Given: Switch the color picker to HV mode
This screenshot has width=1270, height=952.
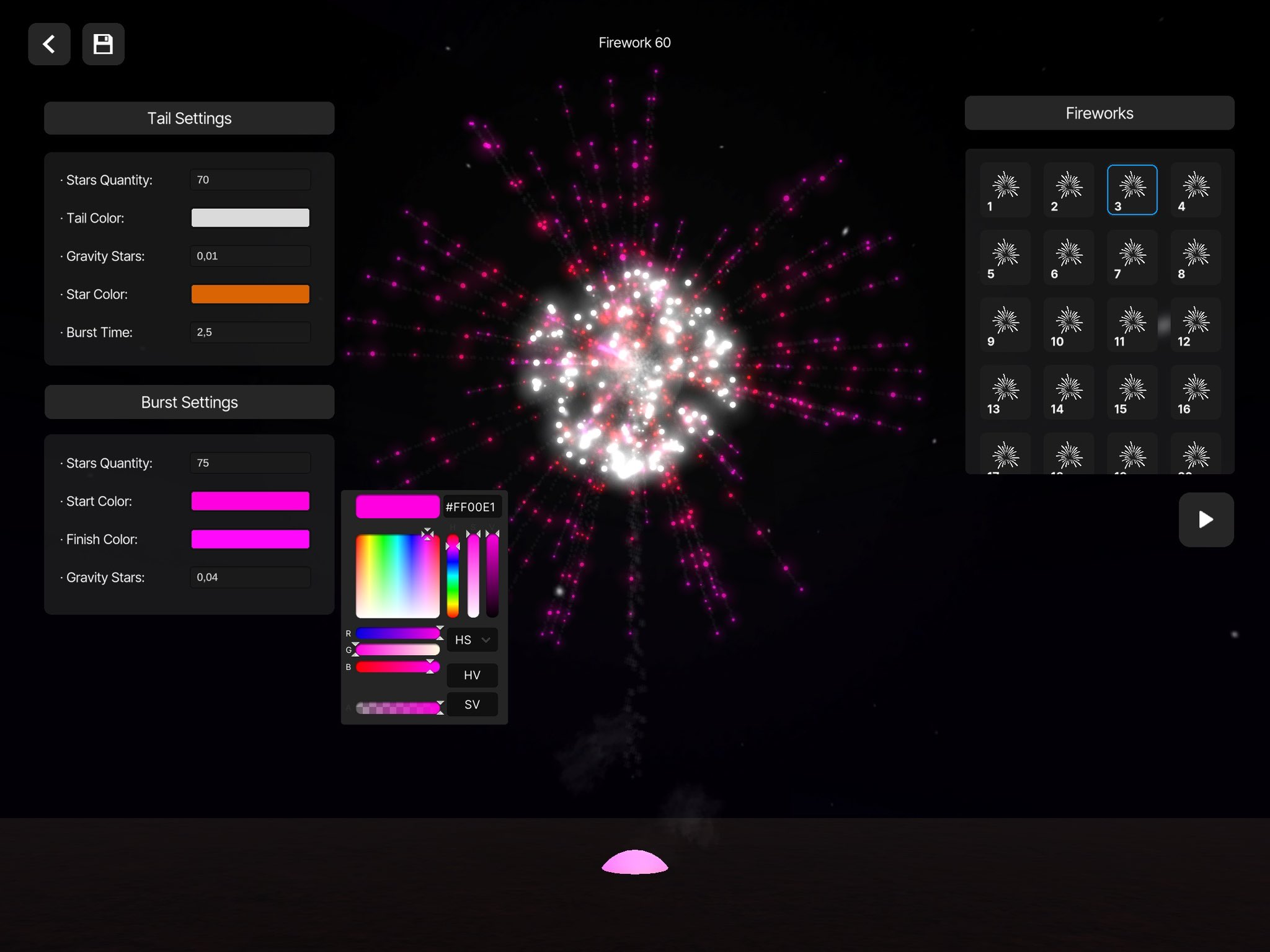Looking at the screenshot, I should (471, 674).
